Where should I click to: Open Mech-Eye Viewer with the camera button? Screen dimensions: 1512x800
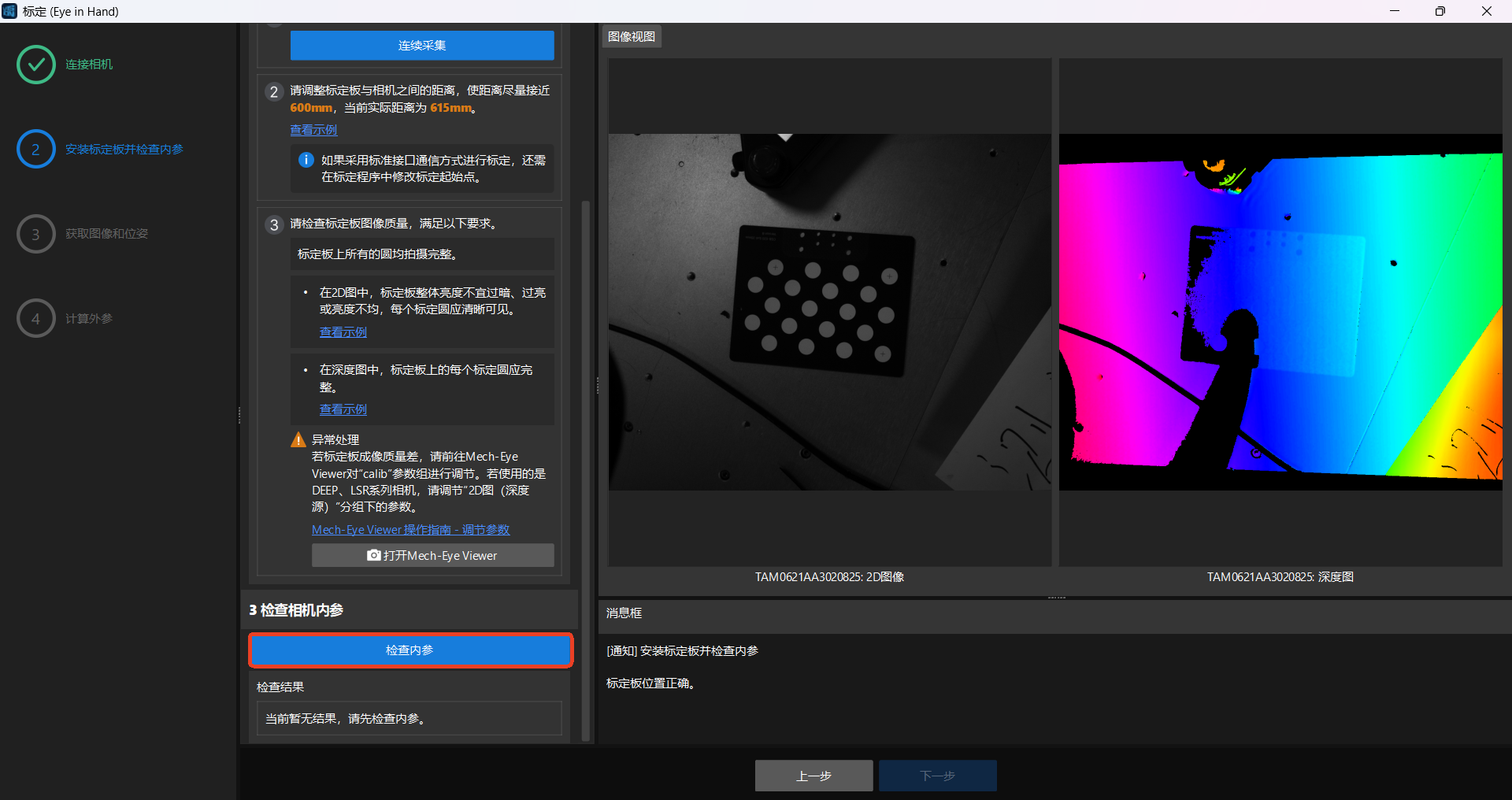point(432,556)
